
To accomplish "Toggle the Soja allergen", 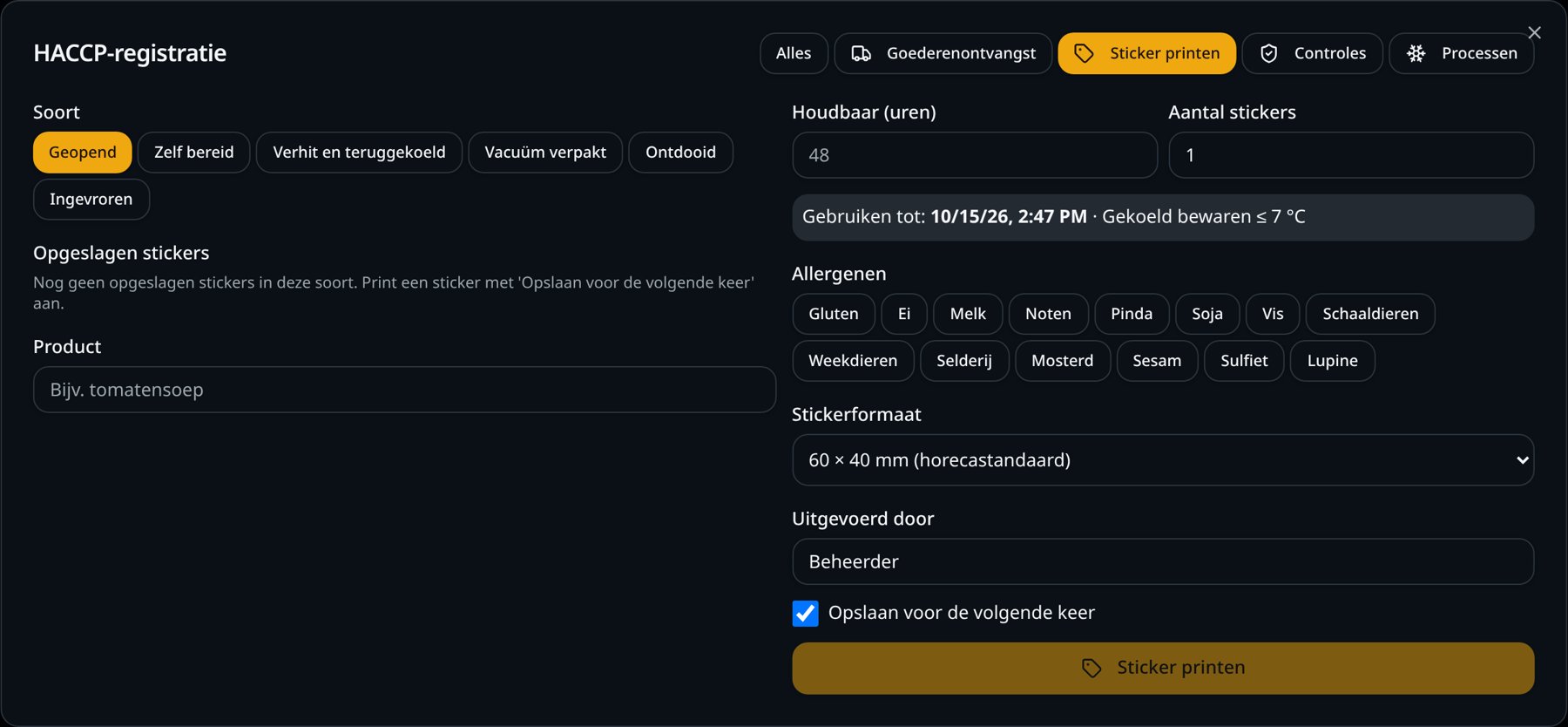I will tap(1207, 314).
